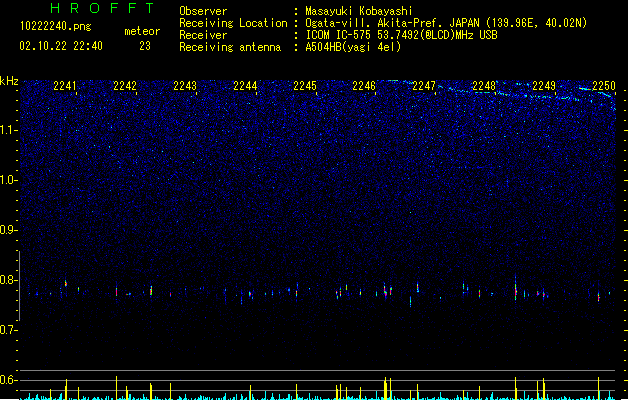629x400 pixels.
Task: Click the date stamp 02.10.22 22:40
Action: point(61,46)
